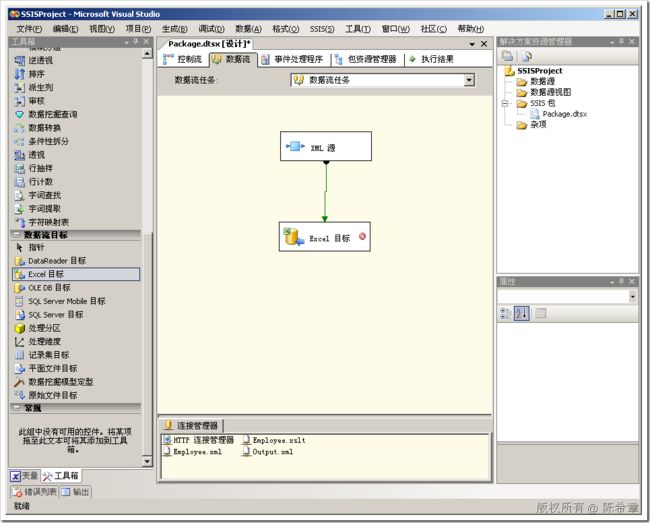Choose the 处理维度 dimension processing icon
The width and height of the screenshot is (650, 523).
(x=19, y=342)
